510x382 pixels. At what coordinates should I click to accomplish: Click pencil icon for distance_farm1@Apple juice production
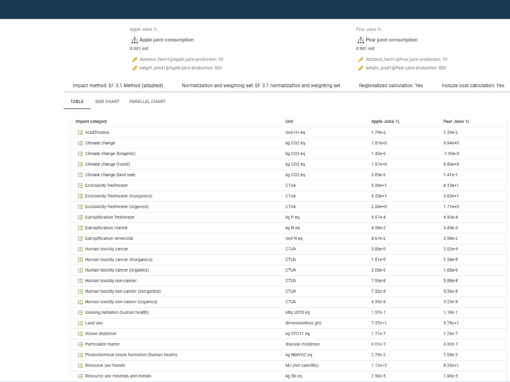pos(134,59)
